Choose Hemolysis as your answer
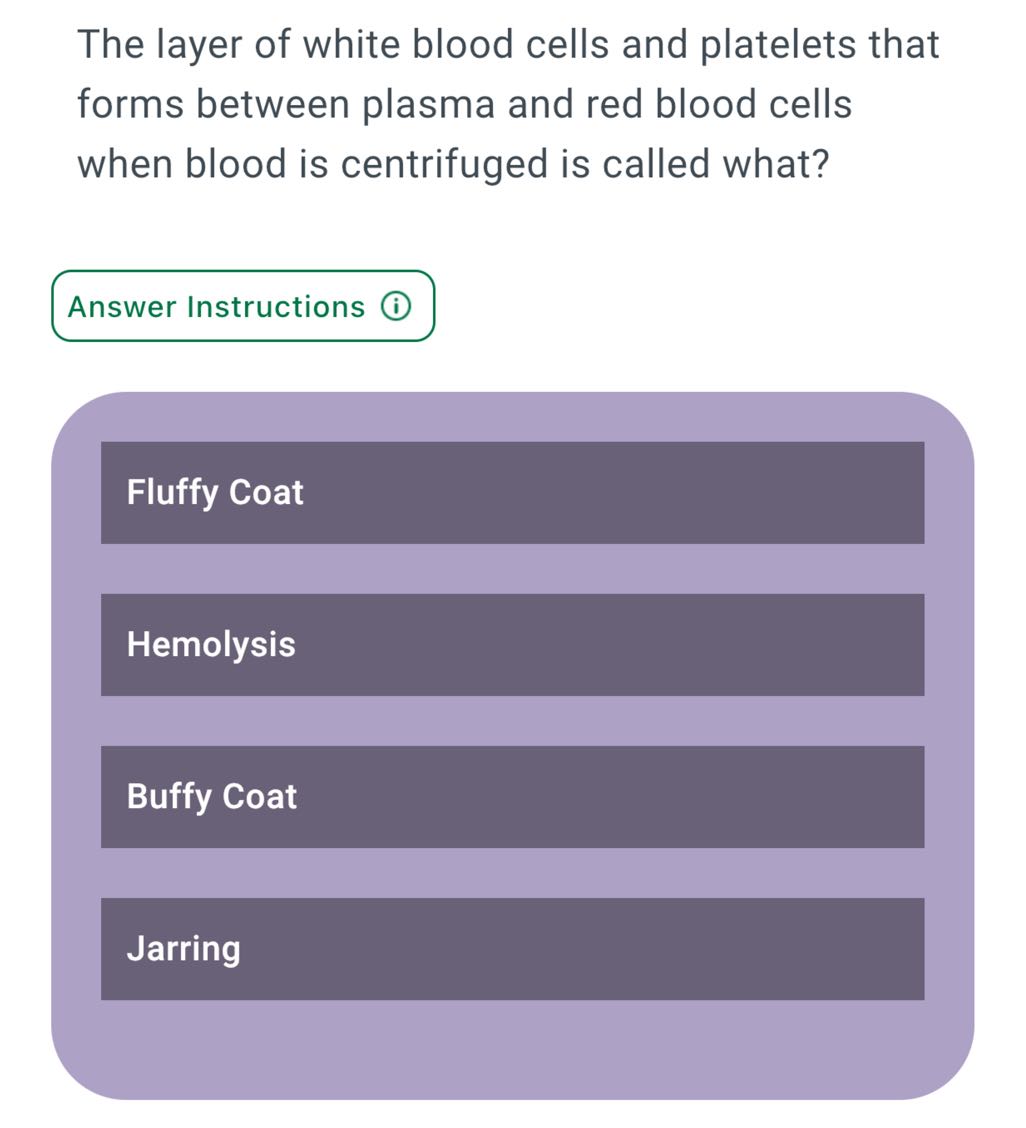Viewport: 1026px width, 1128px height. pyautogui.click(x=512, y=645)
